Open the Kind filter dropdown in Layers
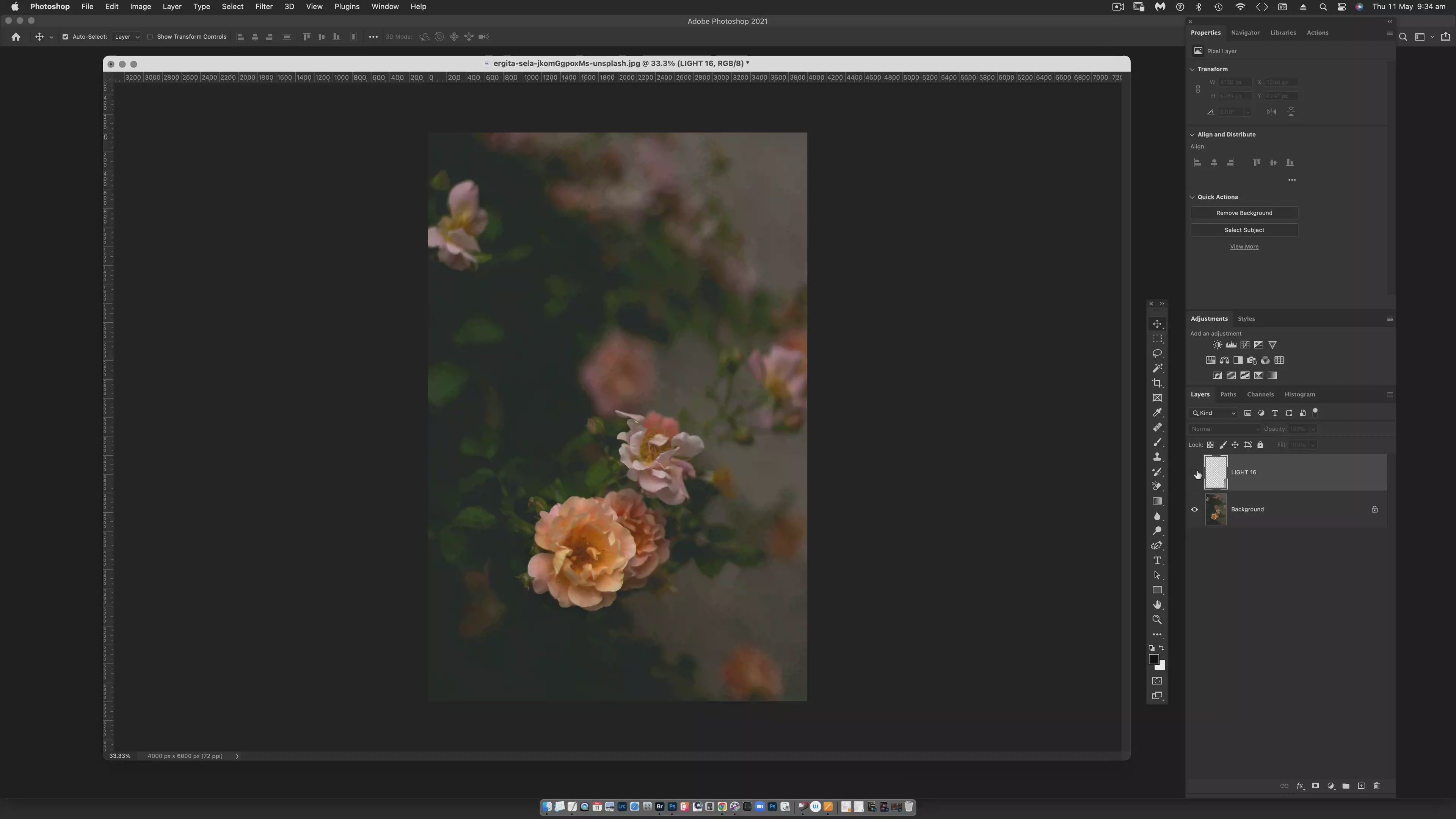This screenshot has width=1456, height=819. tap(1213, 413)
